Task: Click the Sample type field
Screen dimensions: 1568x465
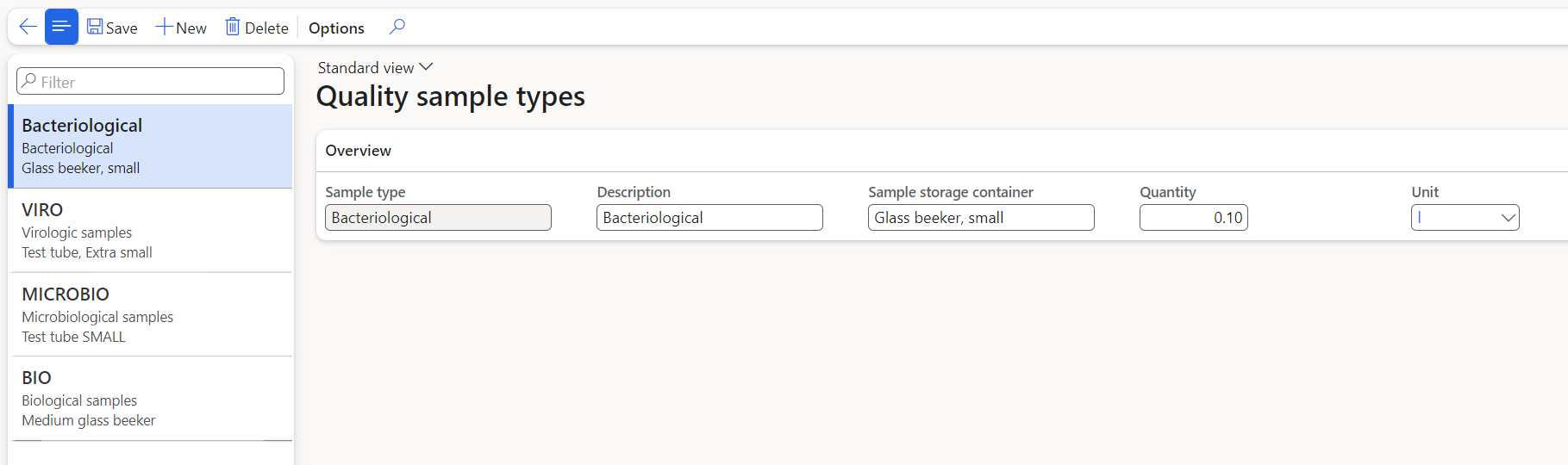Action: [x=438, y=218]
